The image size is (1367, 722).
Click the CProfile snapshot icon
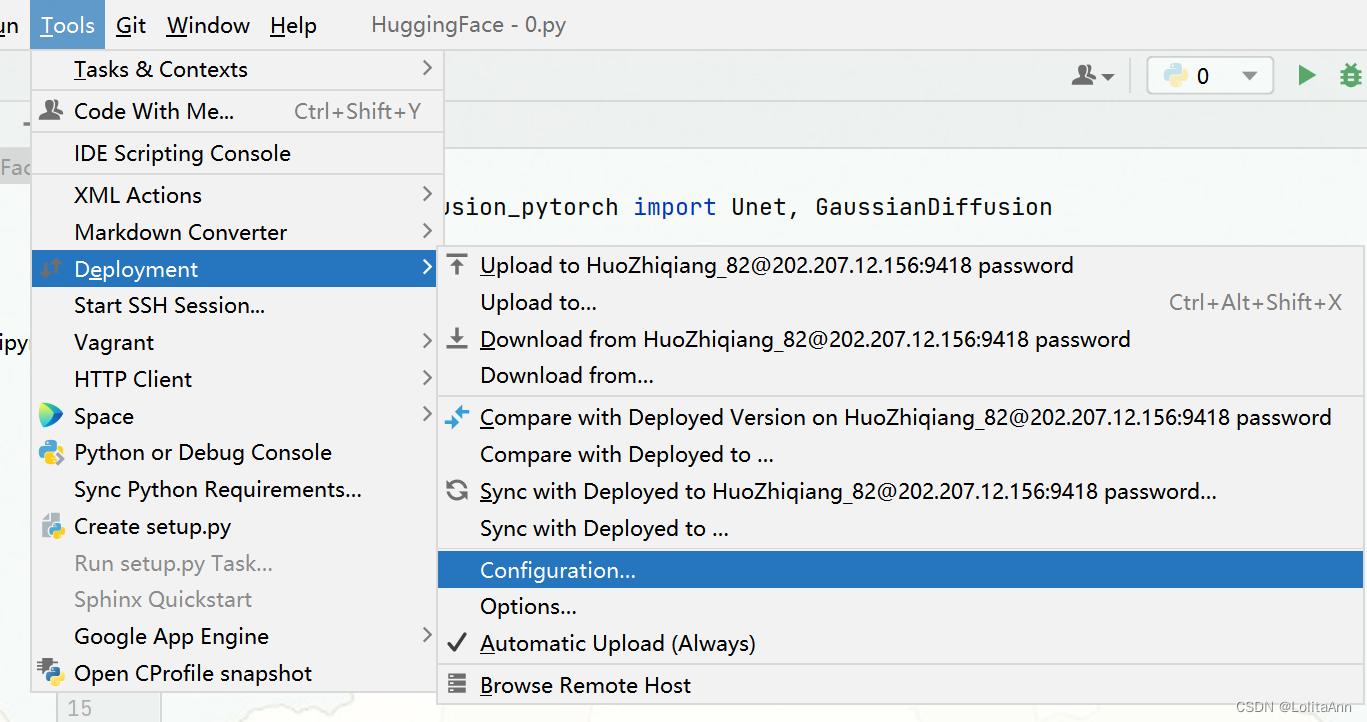[51, 671]
